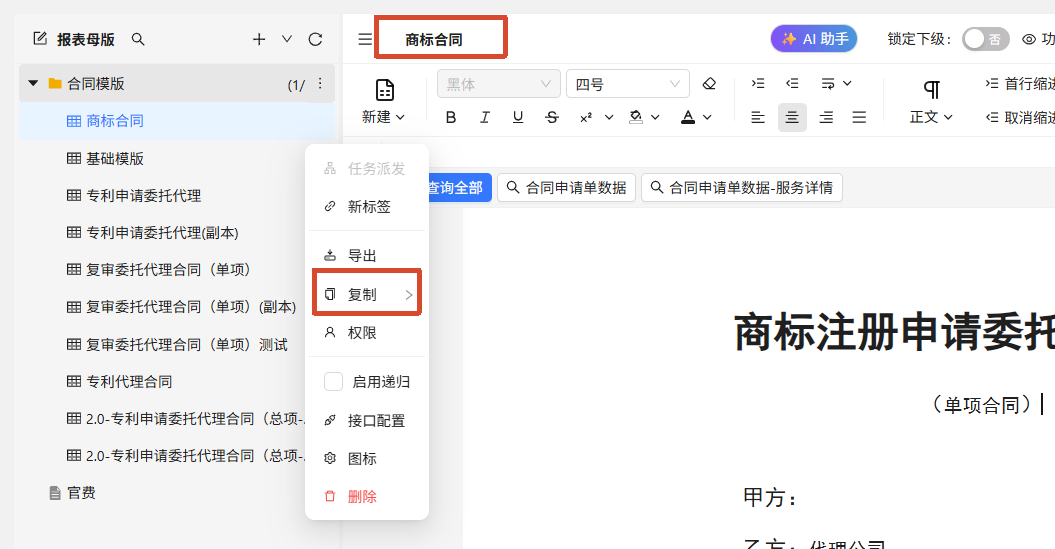Enable the 启用递归 checkbox

point(334,381)
